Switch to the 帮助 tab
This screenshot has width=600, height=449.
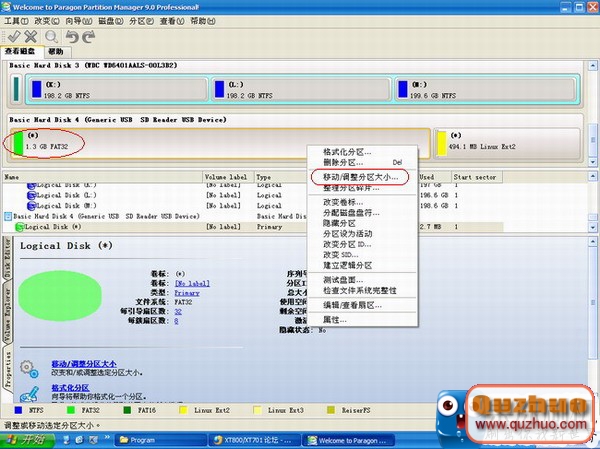55,51
